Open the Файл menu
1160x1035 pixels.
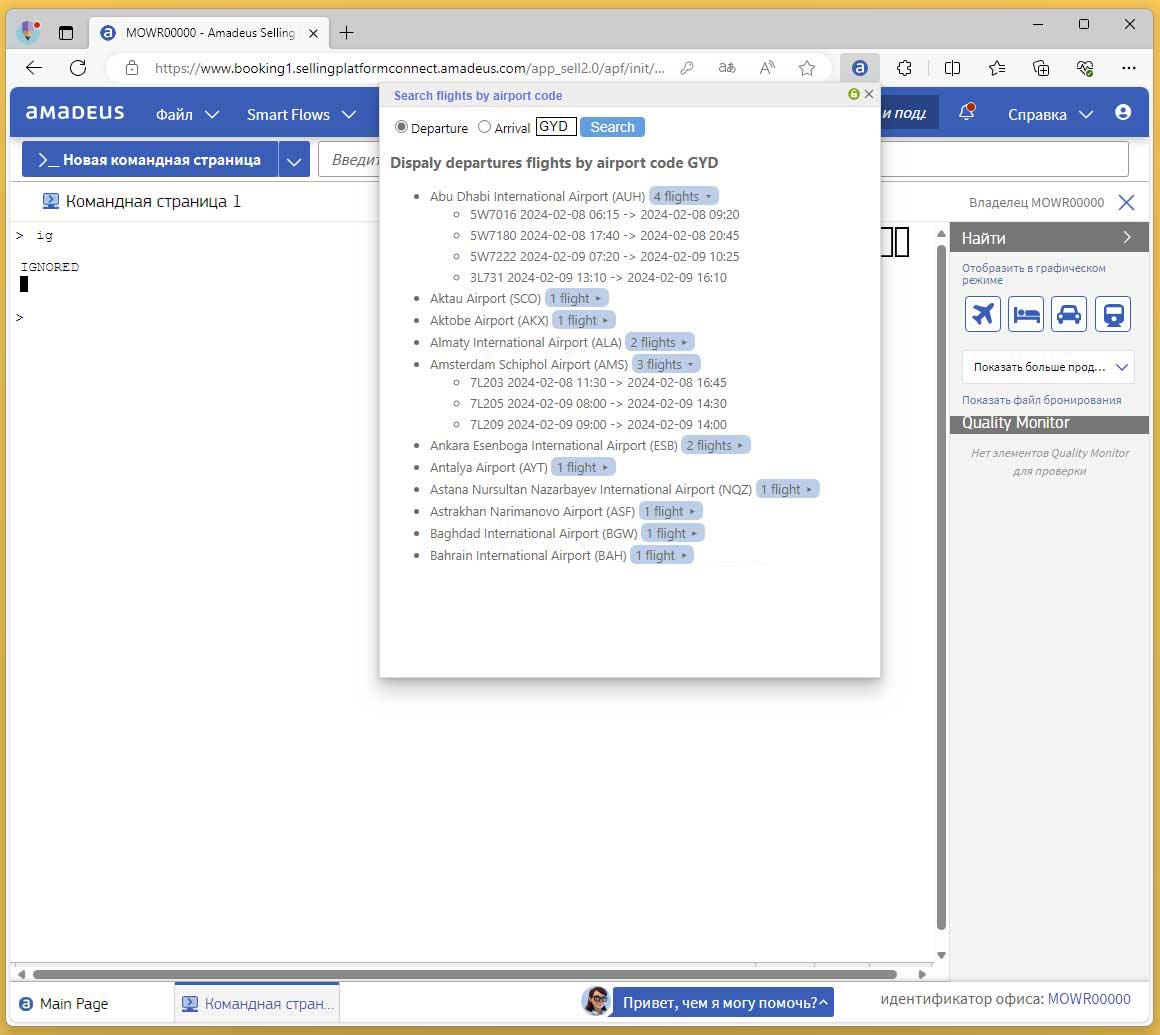[x=187, y=115]
